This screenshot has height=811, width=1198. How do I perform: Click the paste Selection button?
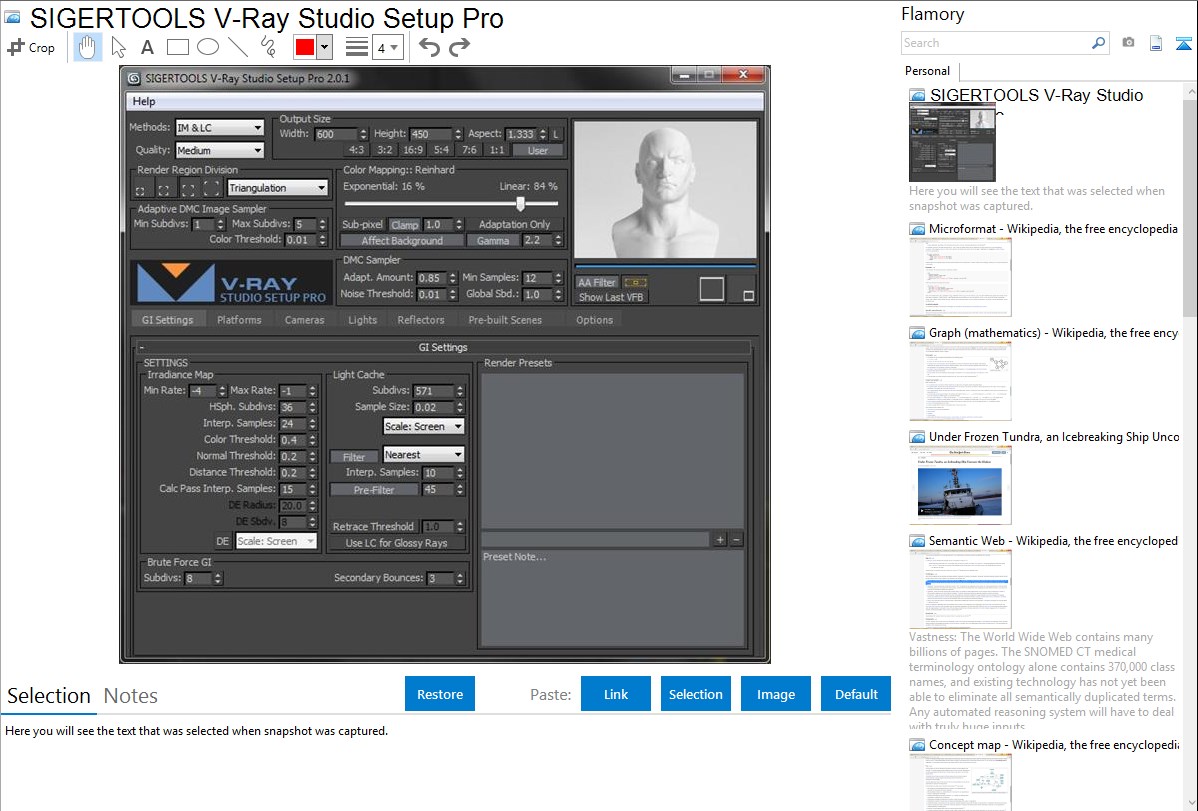click(x=695, y=694)
